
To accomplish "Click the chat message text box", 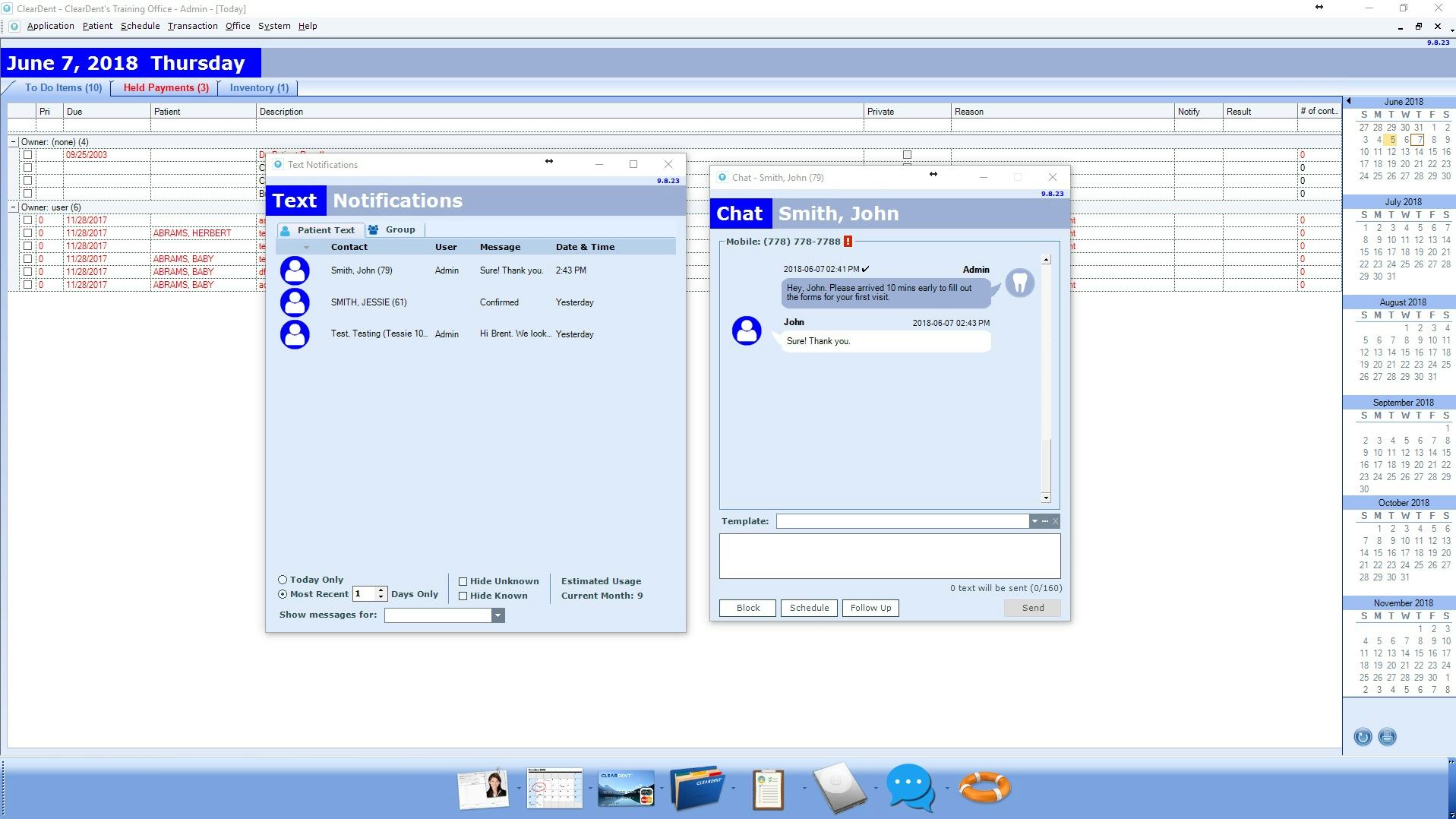I will point(889,556).
